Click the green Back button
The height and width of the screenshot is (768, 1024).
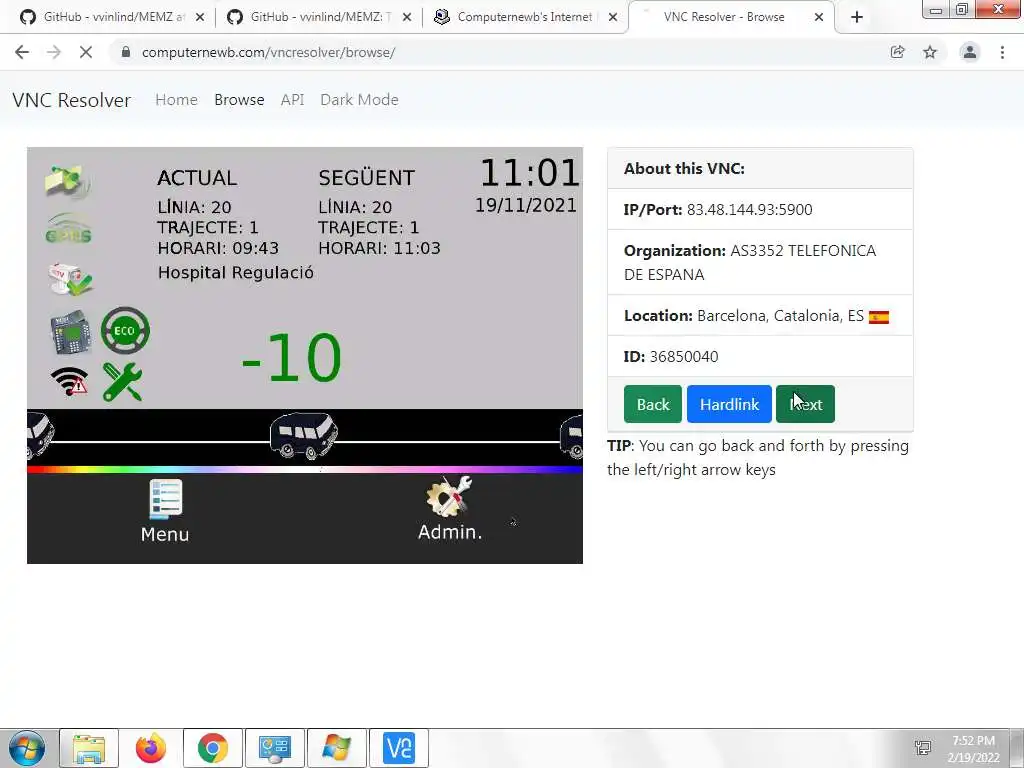tap(652, 404)
